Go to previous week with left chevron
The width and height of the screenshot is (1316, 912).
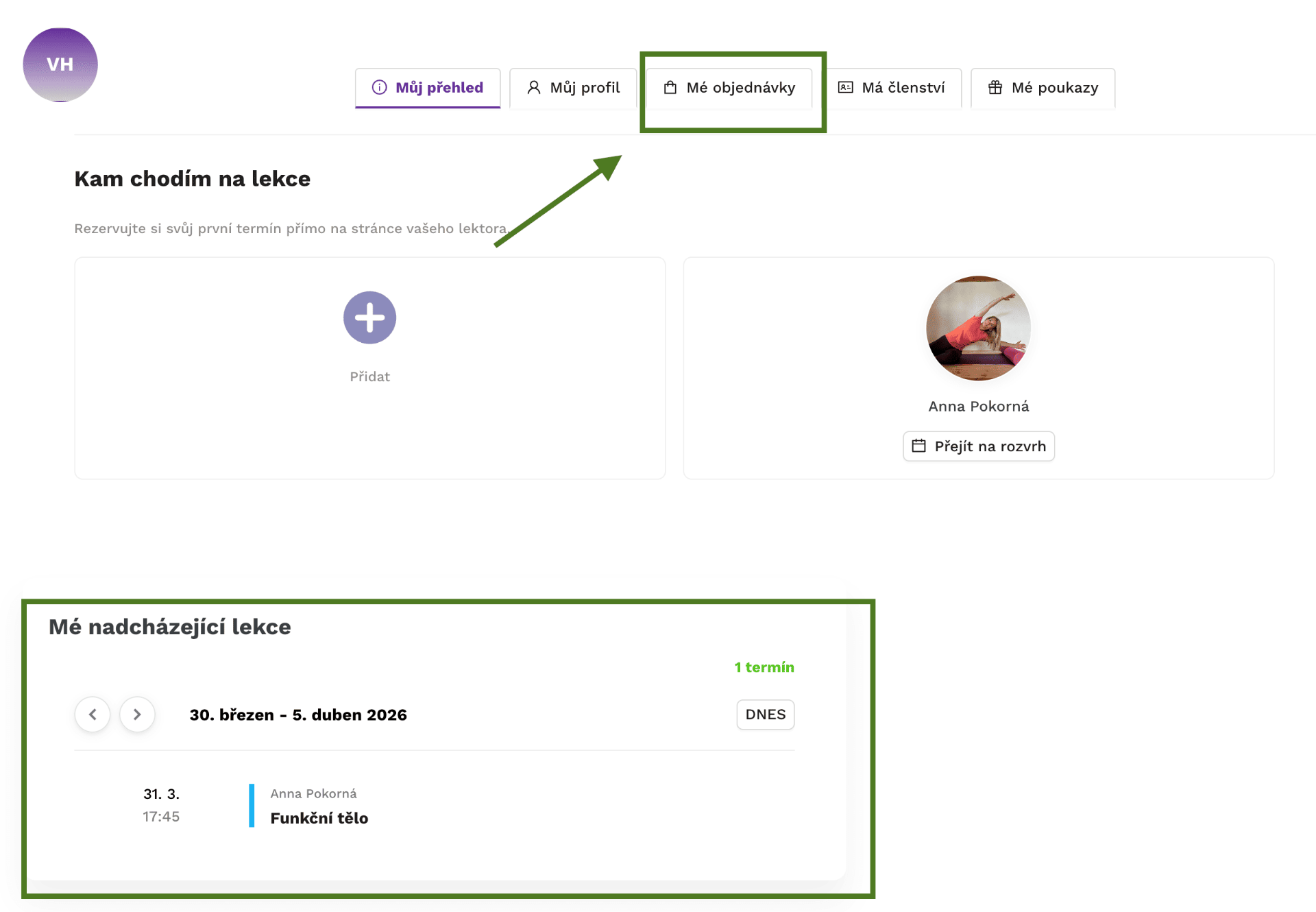pyautogui.click(x=93, y=715)
